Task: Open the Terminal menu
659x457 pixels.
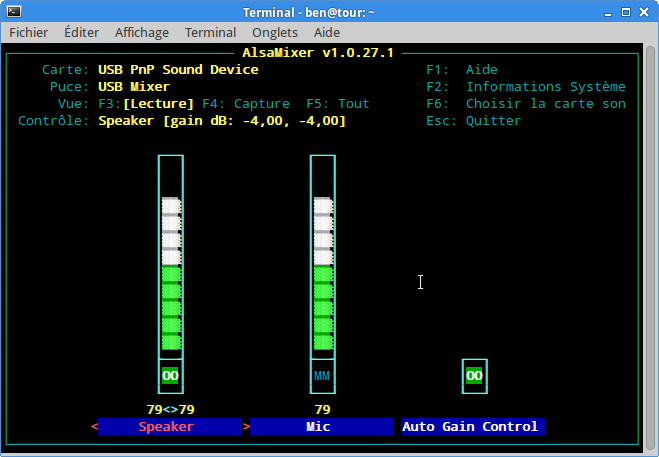Action: (211, 32)
